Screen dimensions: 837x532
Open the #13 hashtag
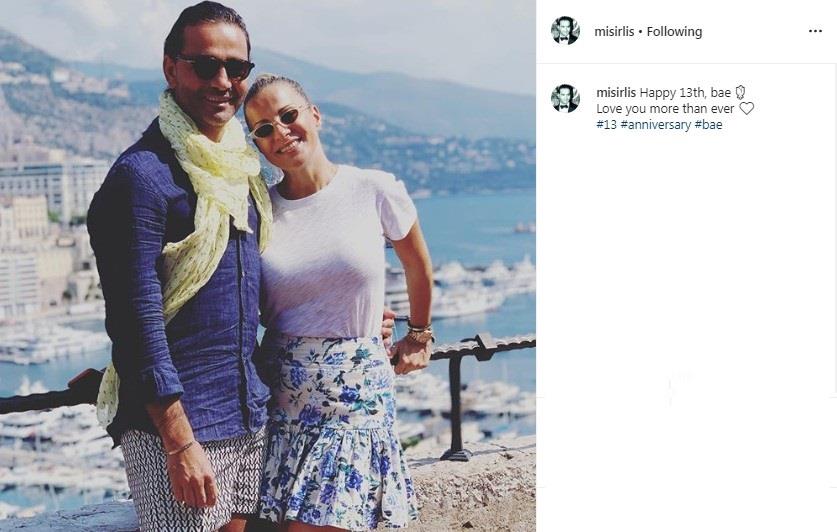point(606,124)
